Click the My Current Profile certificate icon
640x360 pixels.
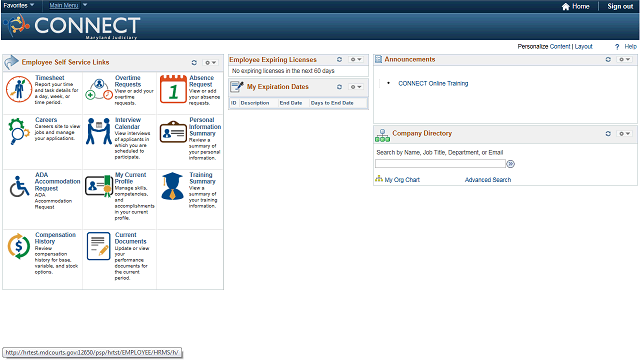pyautogui.click(x=99, y=186)
